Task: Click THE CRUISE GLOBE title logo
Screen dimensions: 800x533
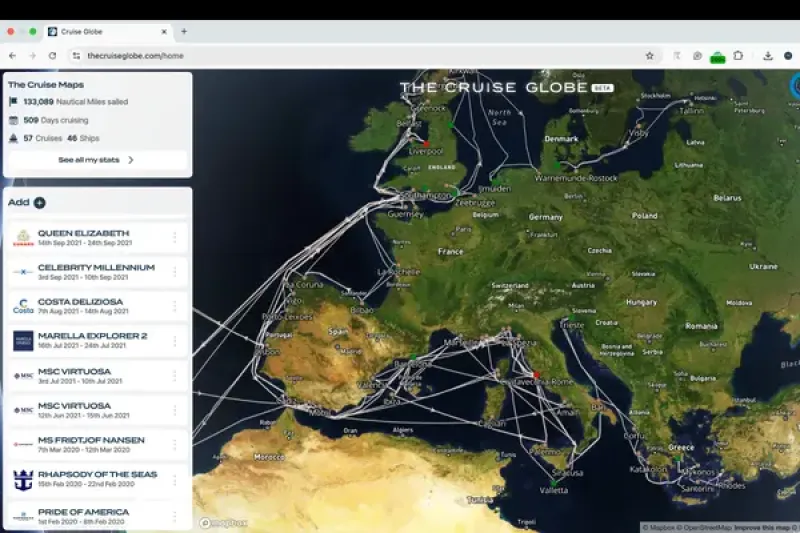Action: tap(493, 87)
